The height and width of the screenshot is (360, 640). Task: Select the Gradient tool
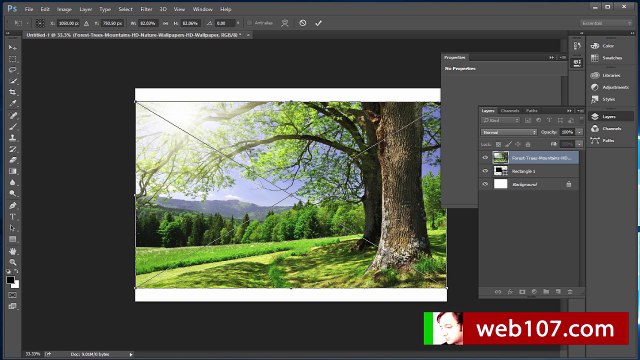[13, 171]
